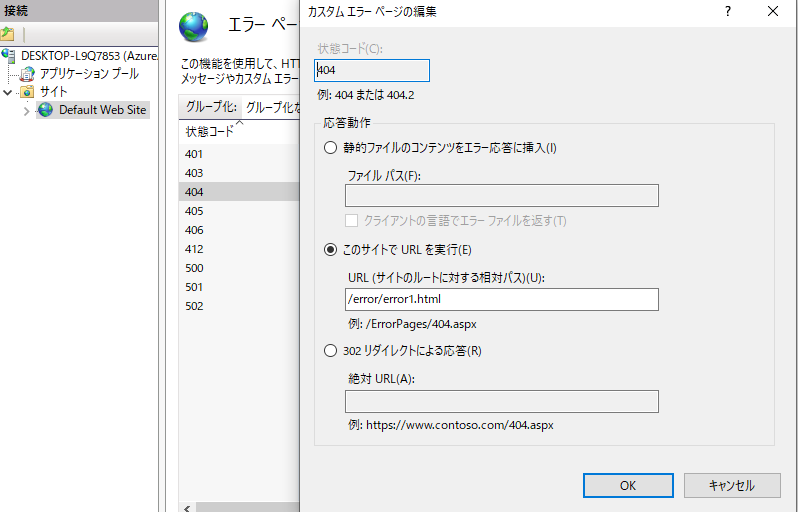Click the キャンセル button

[x=732, y=486]
